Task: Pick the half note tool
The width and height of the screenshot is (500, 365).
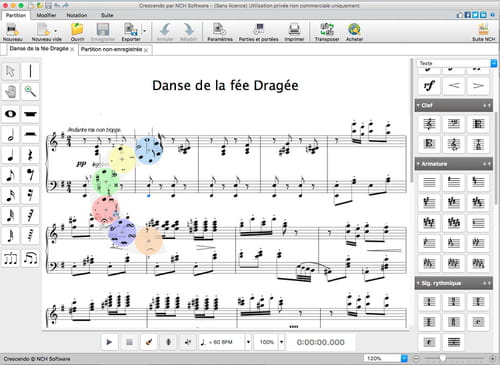Action: [x=11, y=134]
